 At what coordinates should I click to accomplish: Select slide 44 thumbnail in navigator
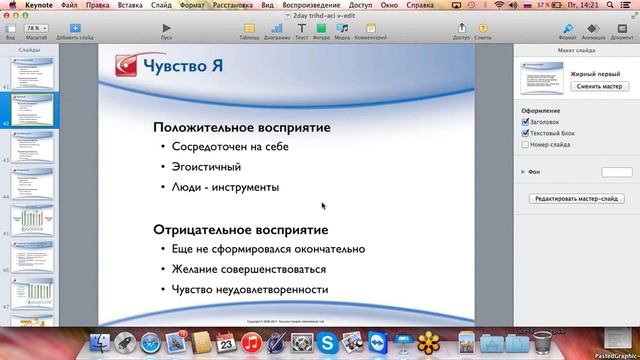click(32, 184)
